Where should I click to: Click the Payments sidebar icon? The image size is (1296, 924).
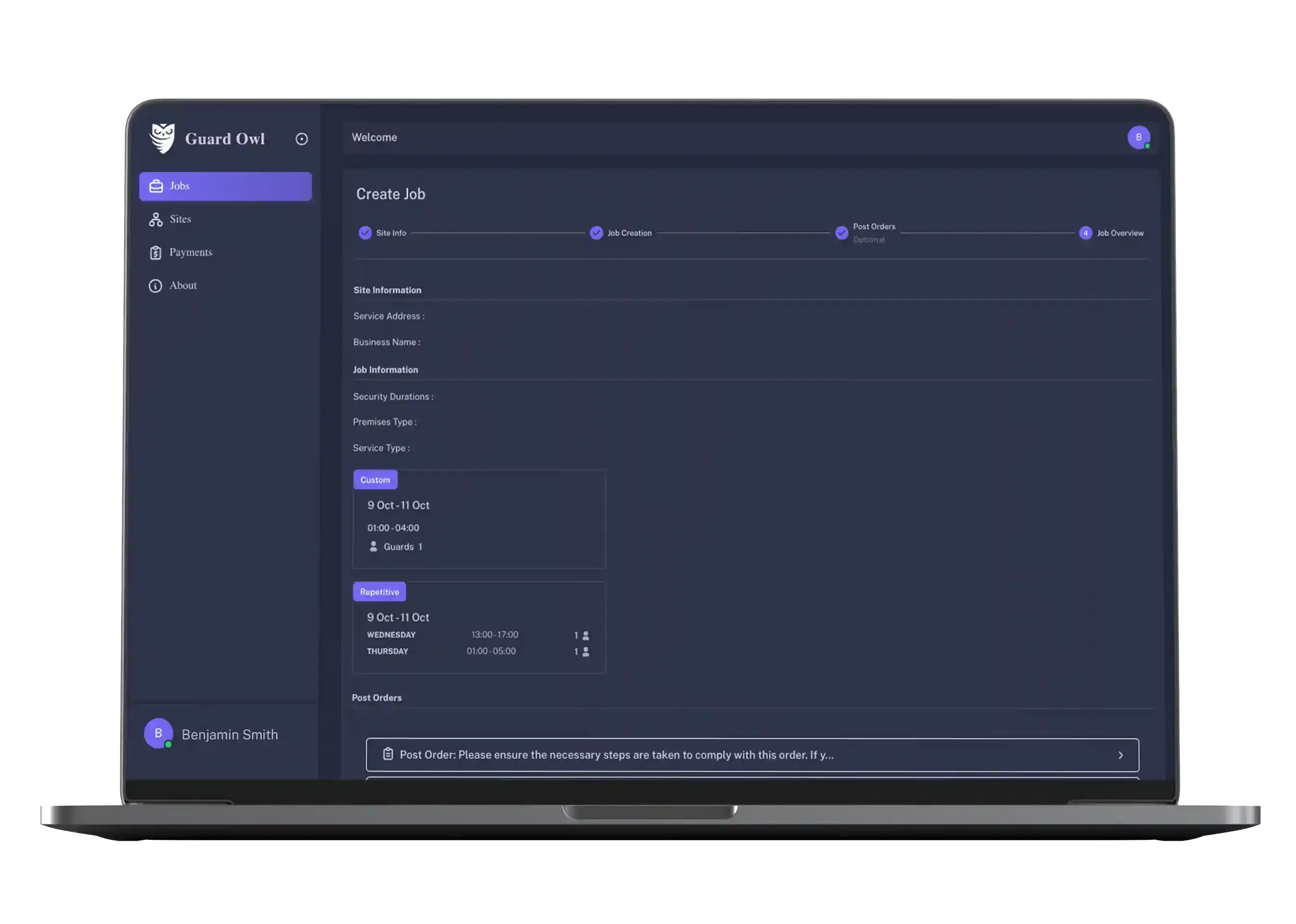155,252
